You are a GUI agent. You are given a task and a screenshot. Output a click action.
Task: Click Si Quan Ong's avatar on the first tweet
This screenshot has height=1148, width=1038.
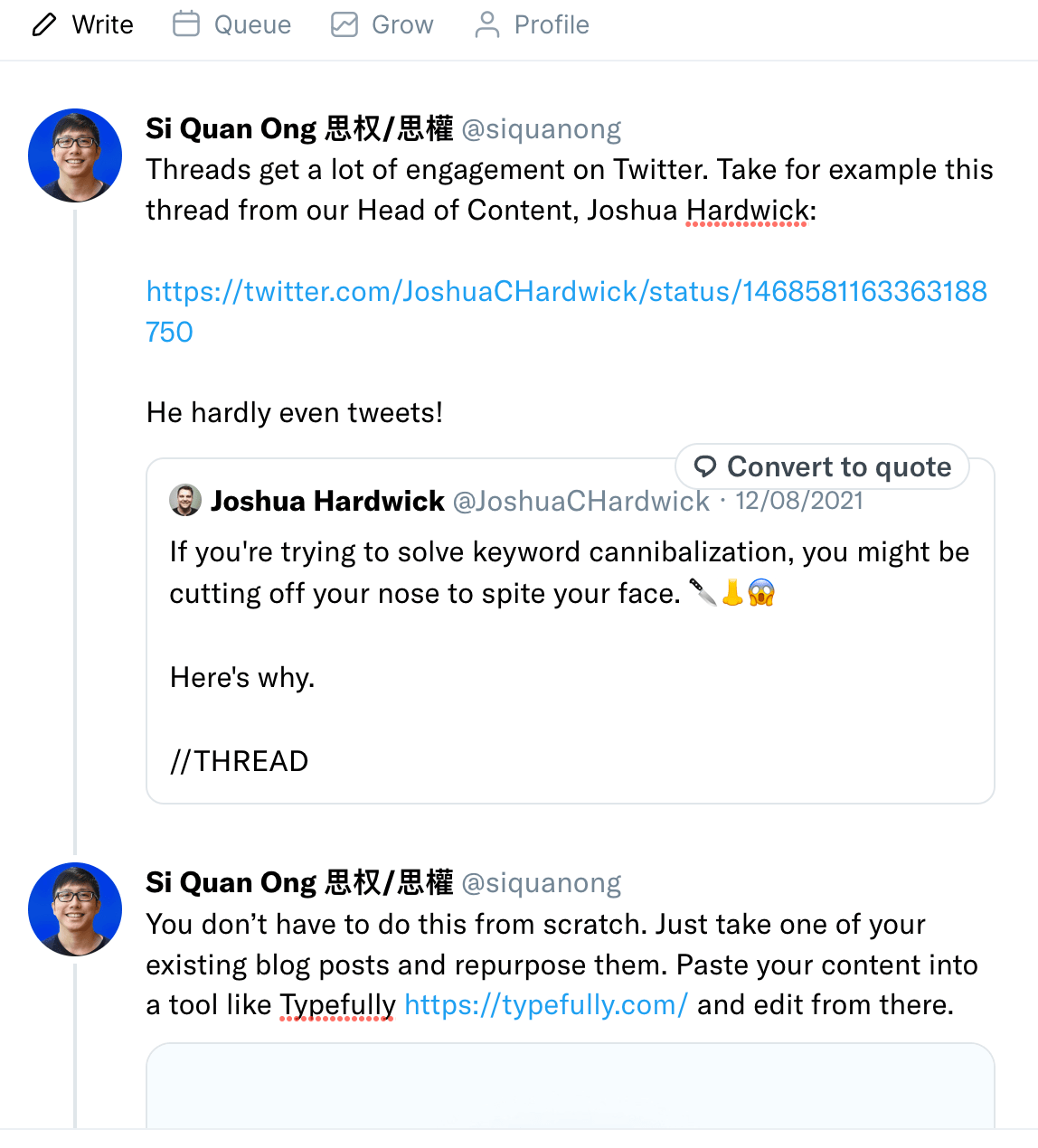pos(75,155)
